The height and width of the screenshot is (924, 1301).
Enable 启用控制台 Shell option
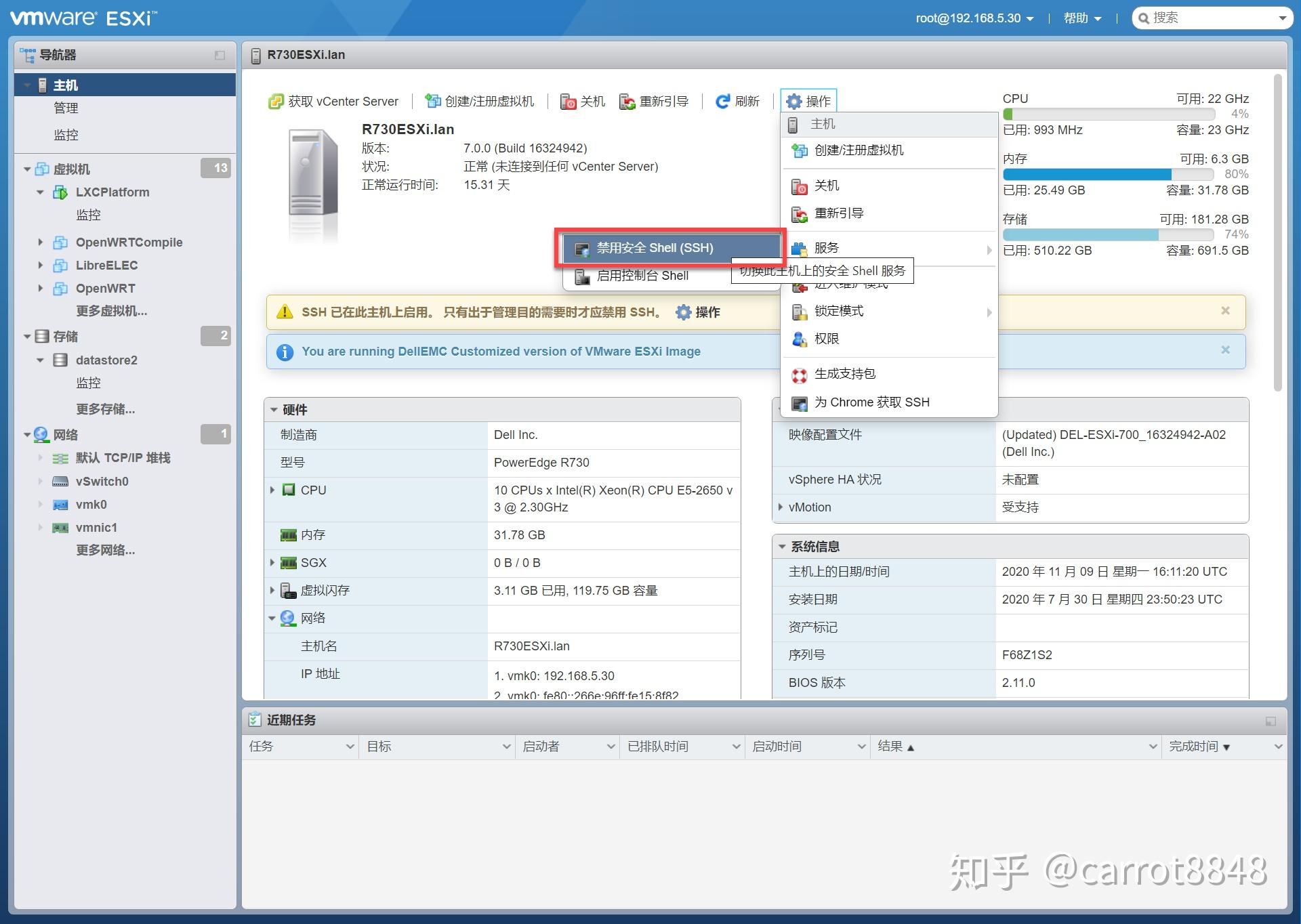(x=642, y=276)
